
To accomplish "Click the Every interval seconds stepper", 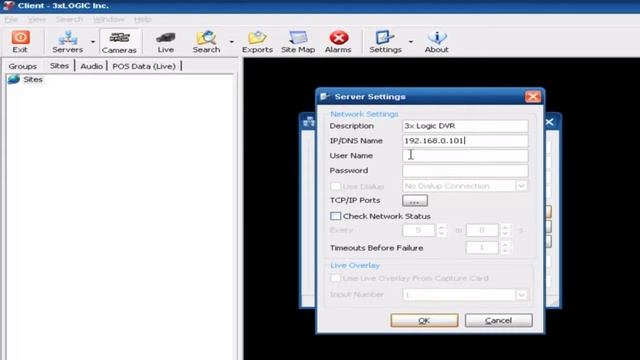I will point(505,230).
